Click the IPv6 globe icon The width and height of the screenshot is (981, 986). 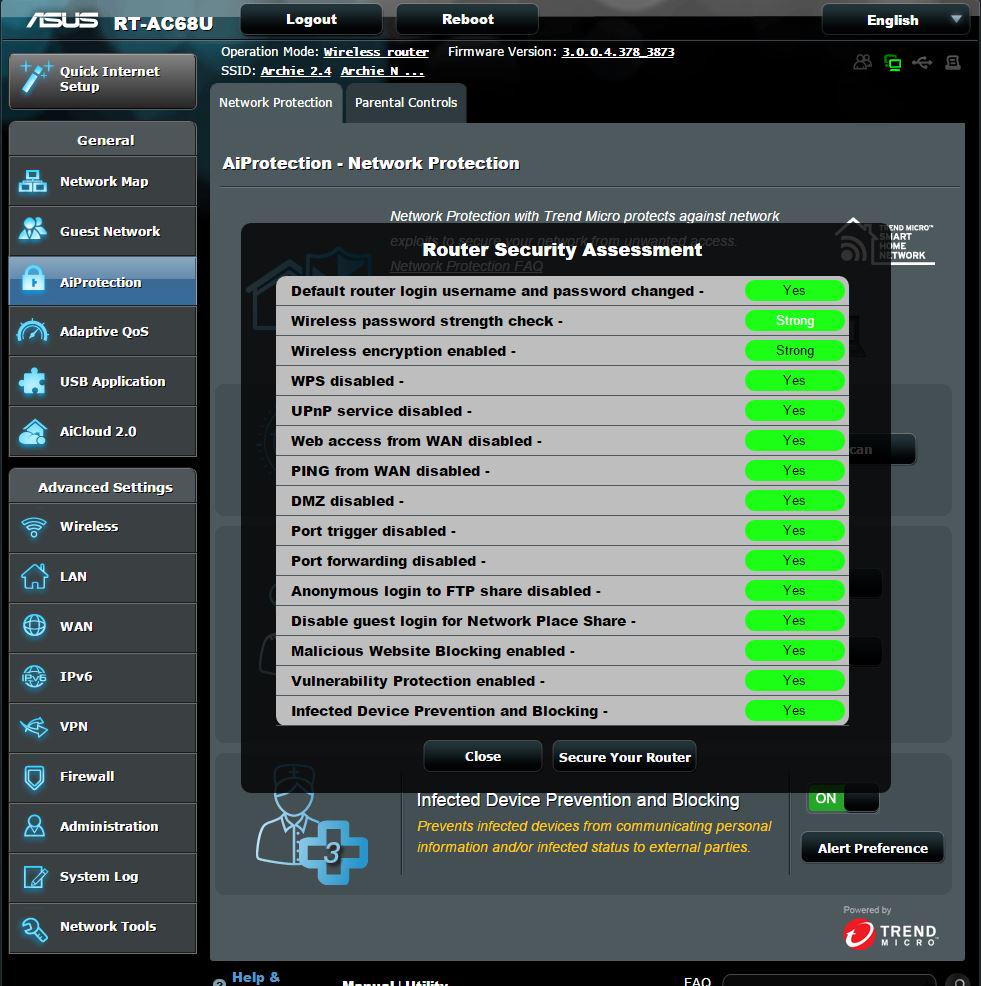pyautogui.click(x=34, y=677)
